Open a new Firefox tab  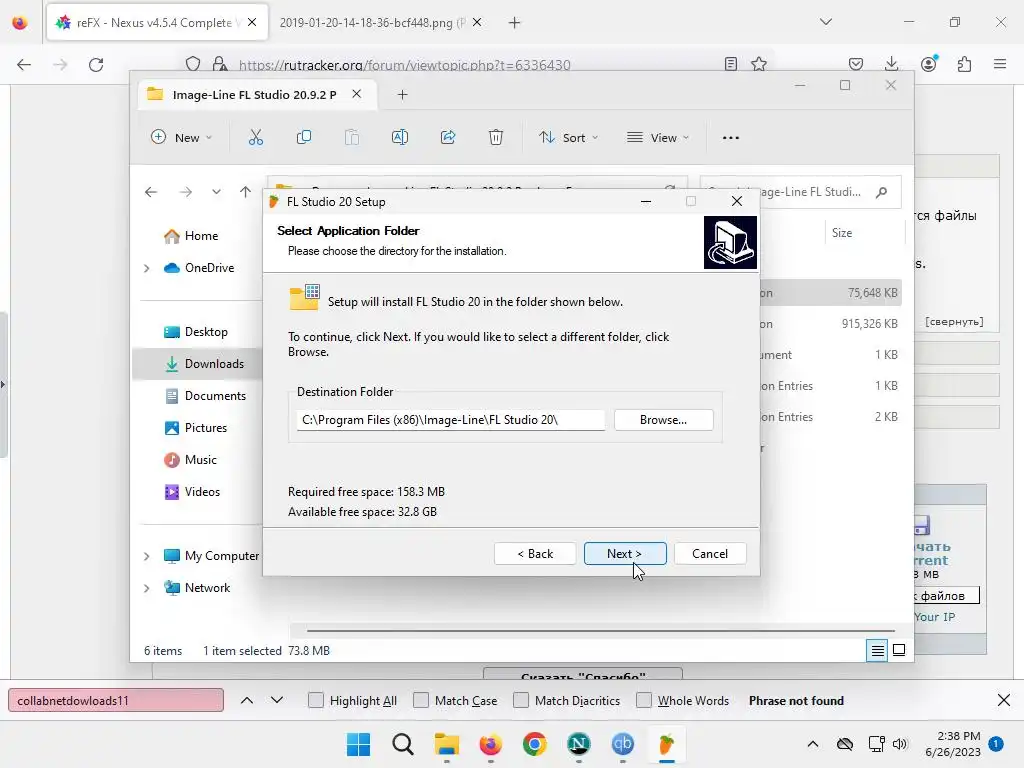tap(515, 23)
